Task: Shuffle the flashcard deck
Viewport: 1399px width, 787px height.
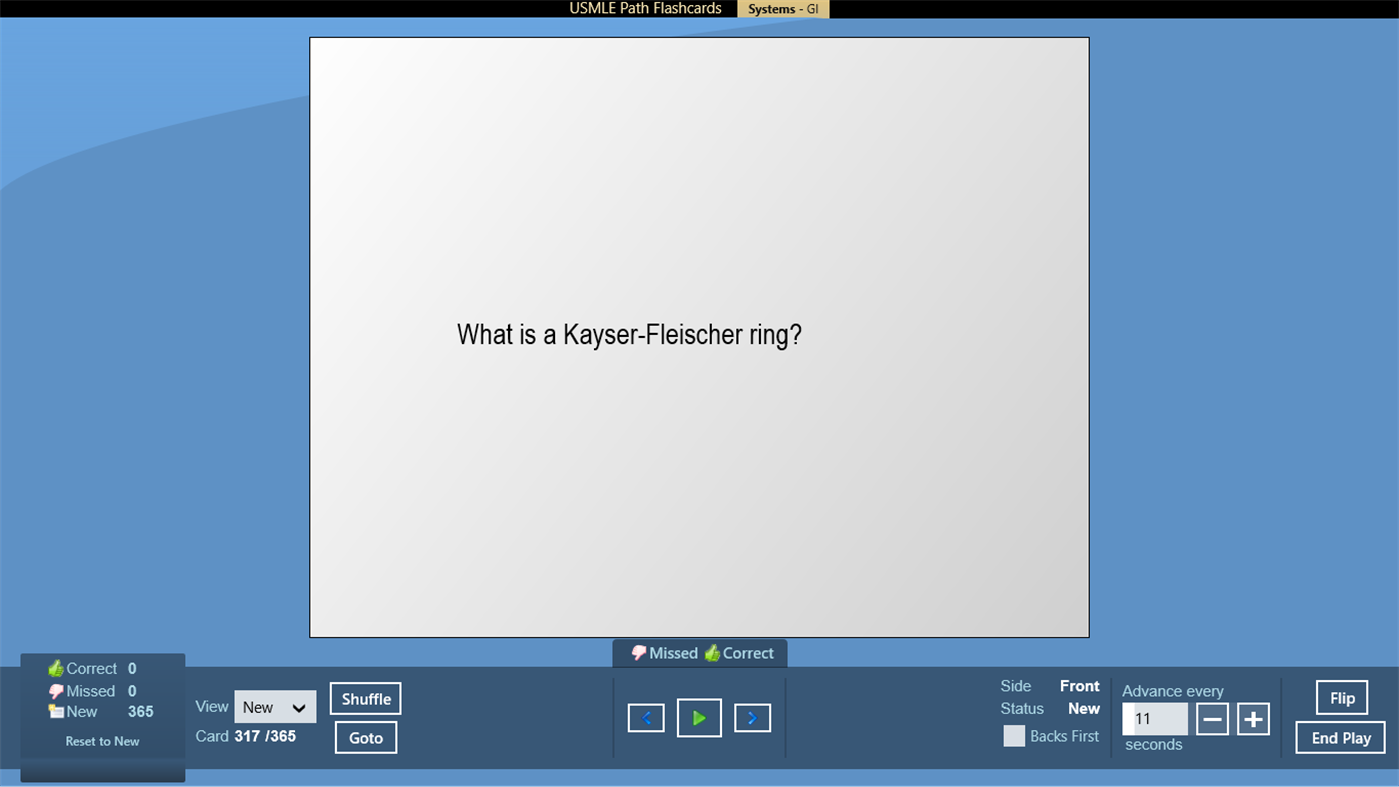Action: [365, 698]
